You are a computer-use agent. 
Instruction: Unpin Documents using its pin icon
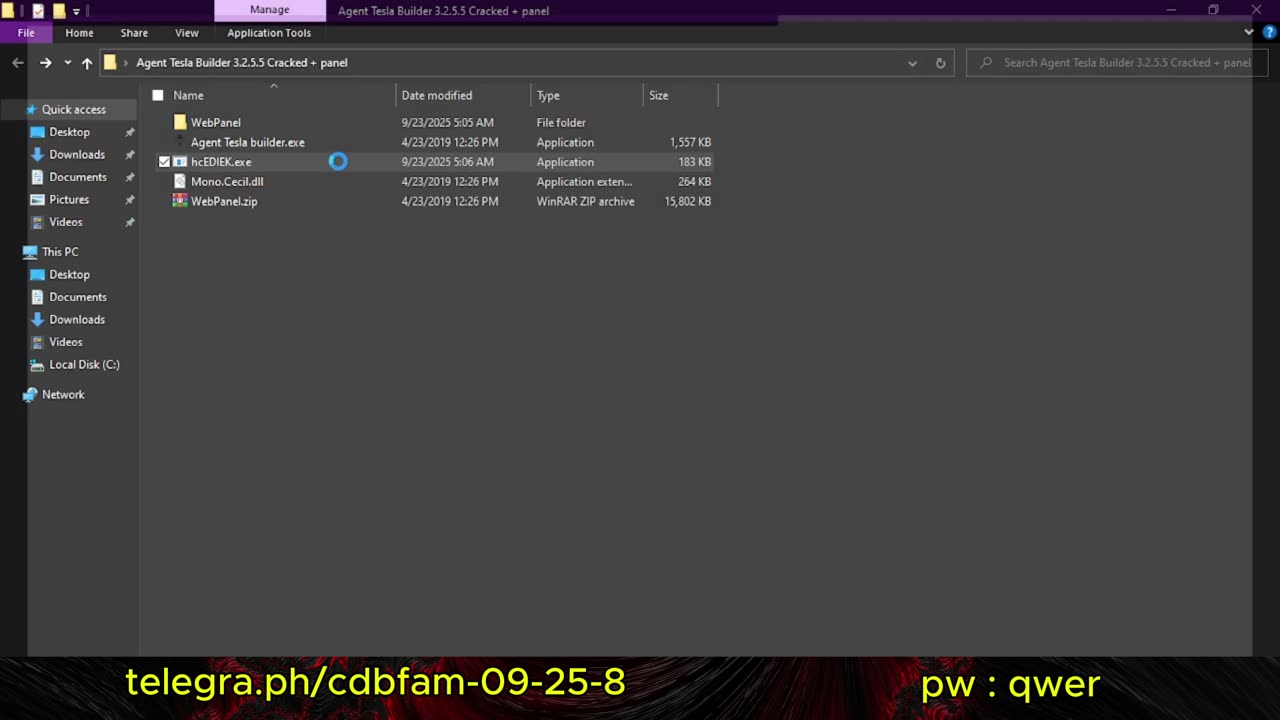(129, 177)
